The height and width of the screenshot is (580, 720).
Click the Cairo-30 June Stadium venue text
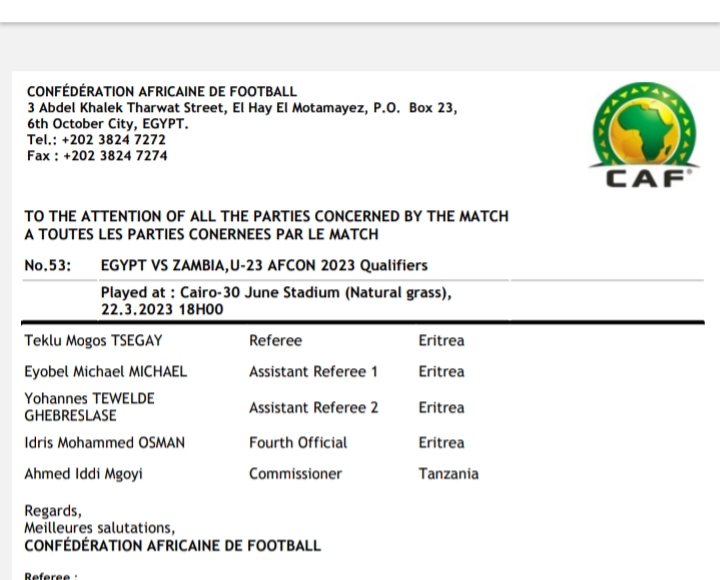276,293
